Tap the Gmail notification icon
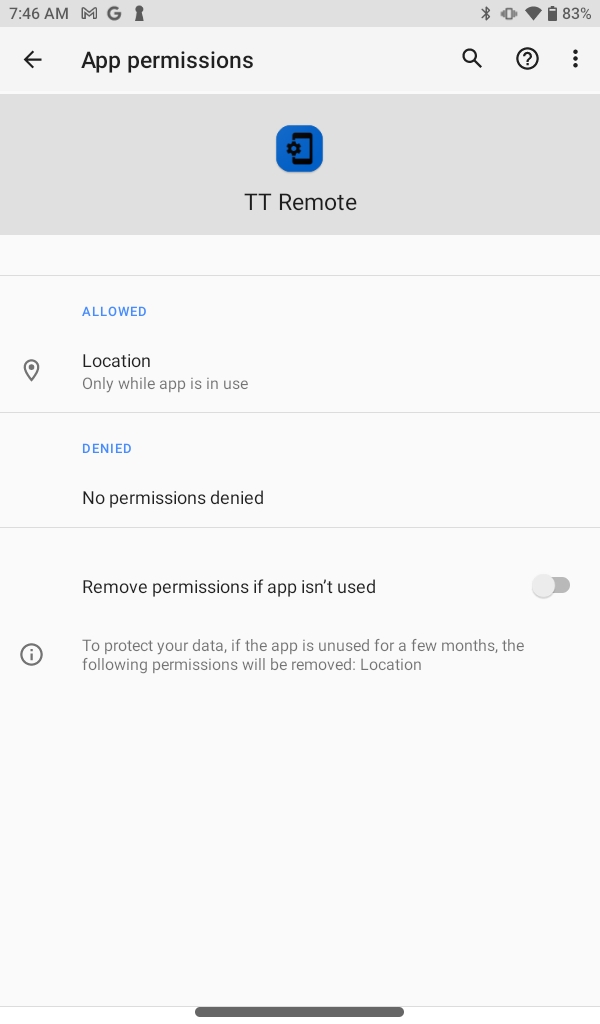The image size is (600, 1024). [89, 13]
